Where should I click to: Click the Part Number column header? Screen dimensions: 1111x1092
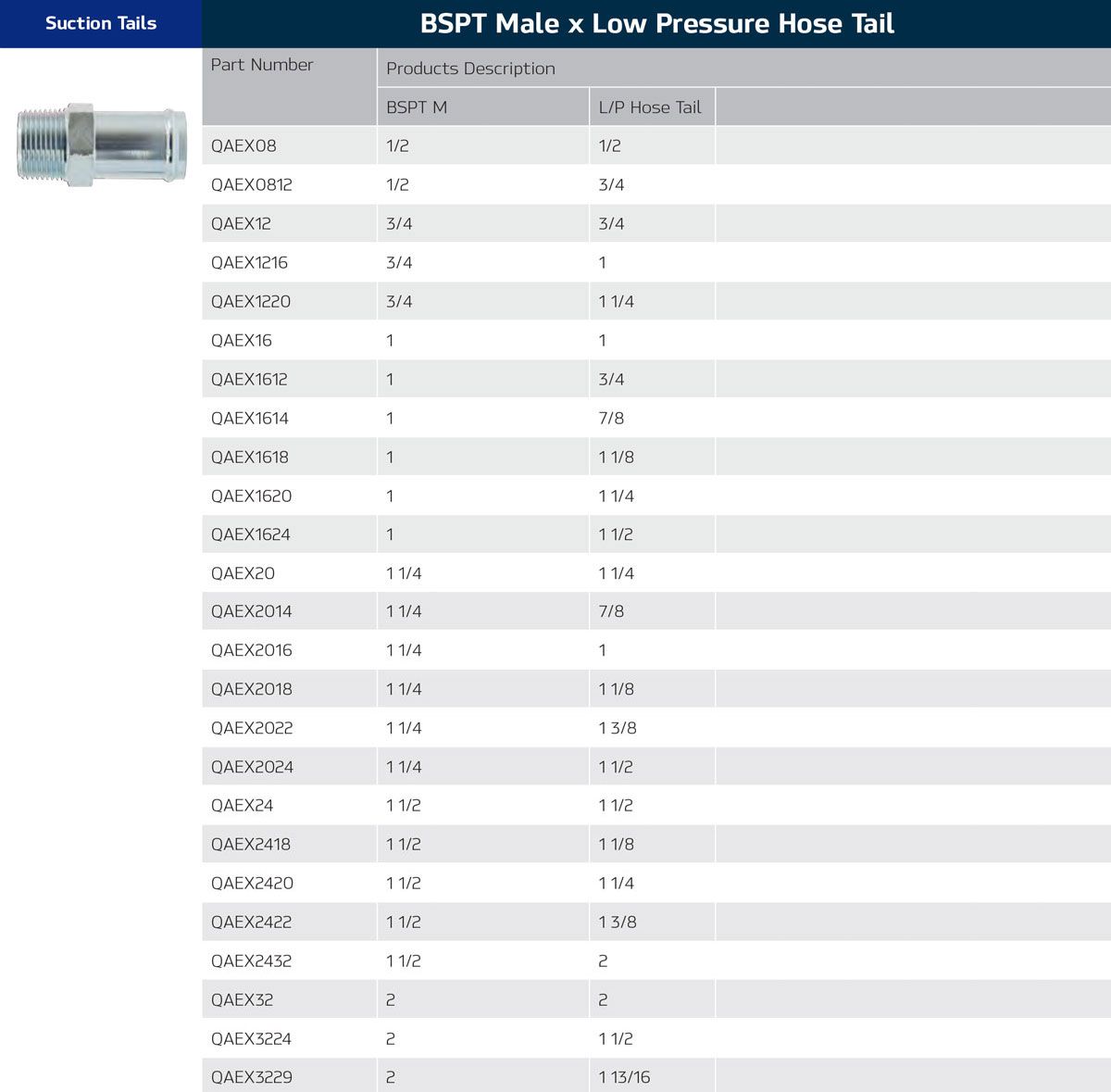[262, 65]
